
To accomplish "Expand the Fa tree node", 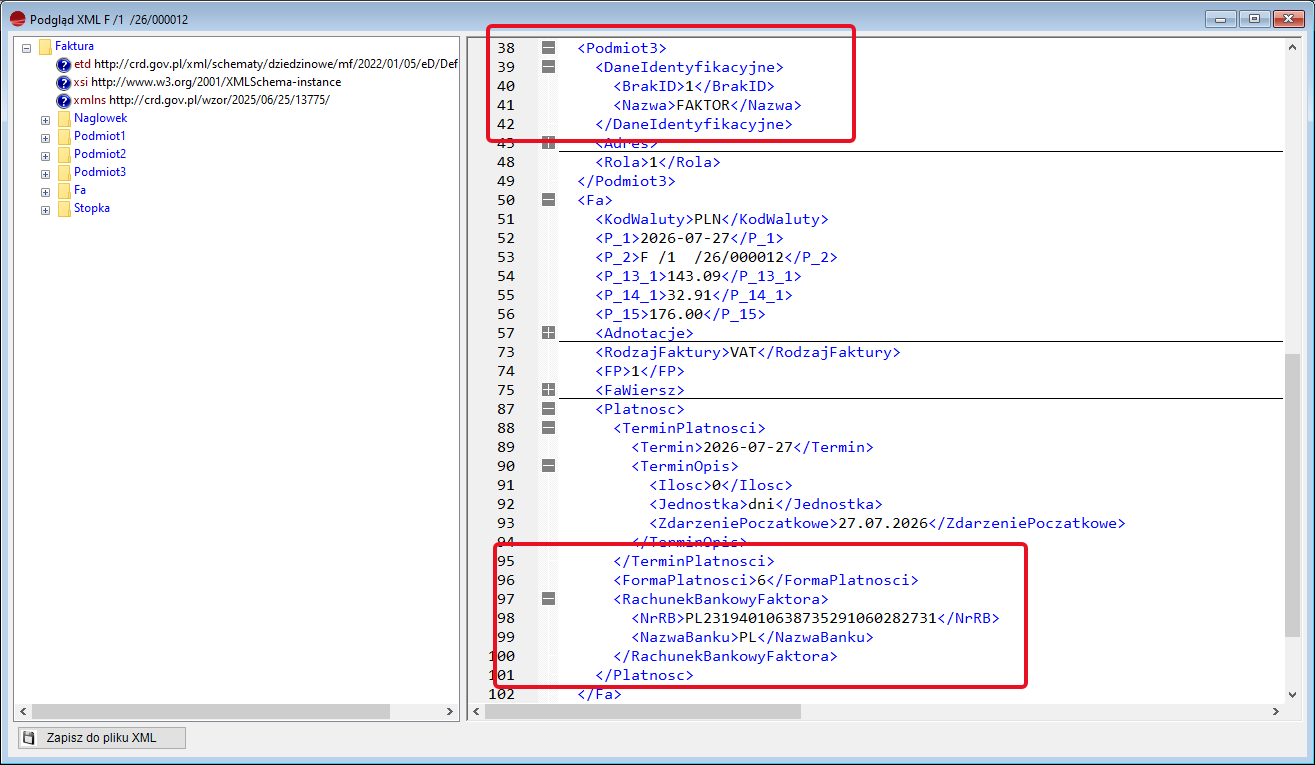I will pyautogui.click(x=45, y=191).
